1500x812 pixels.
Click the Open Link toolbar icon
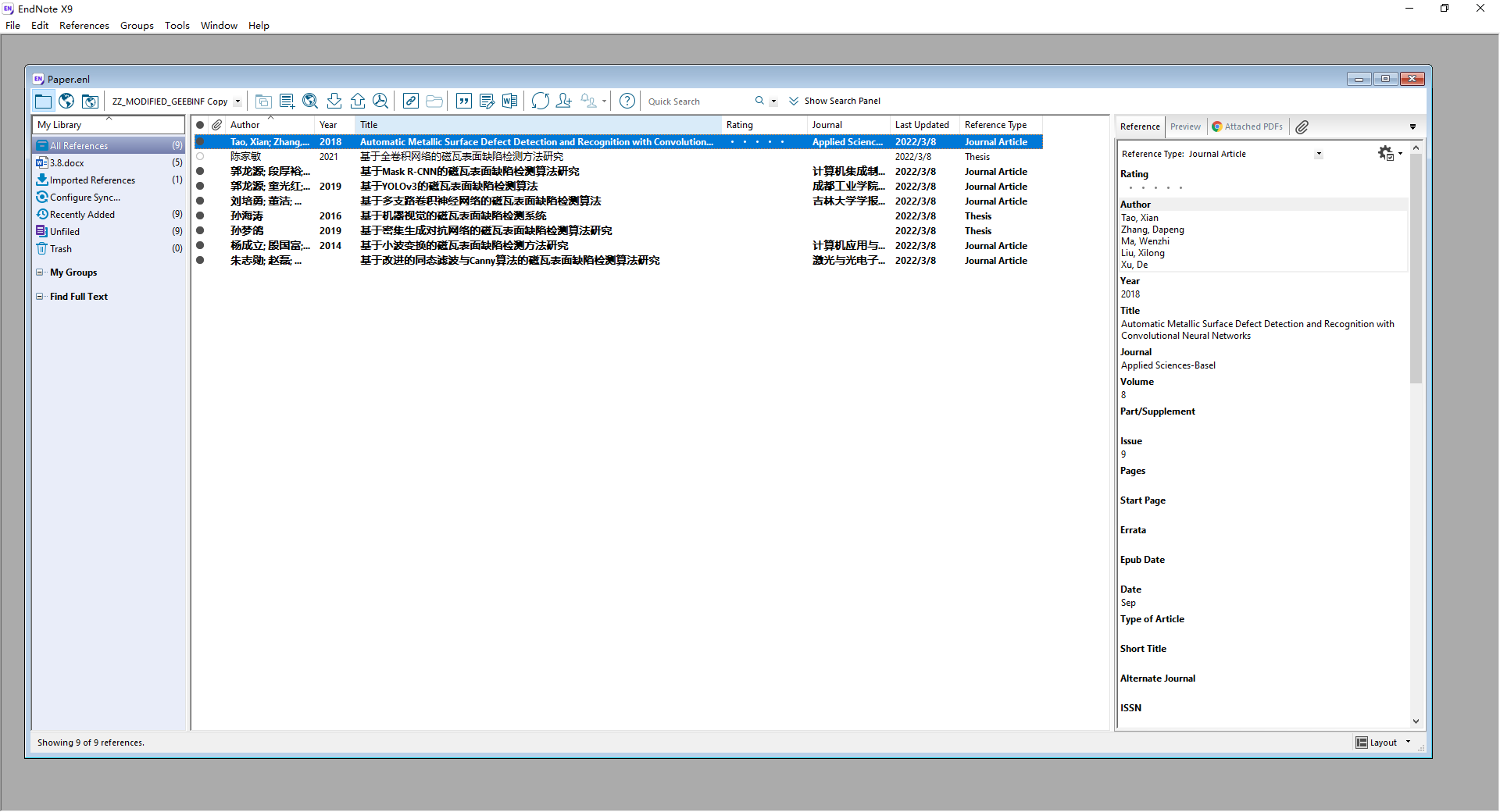[411, 101]
